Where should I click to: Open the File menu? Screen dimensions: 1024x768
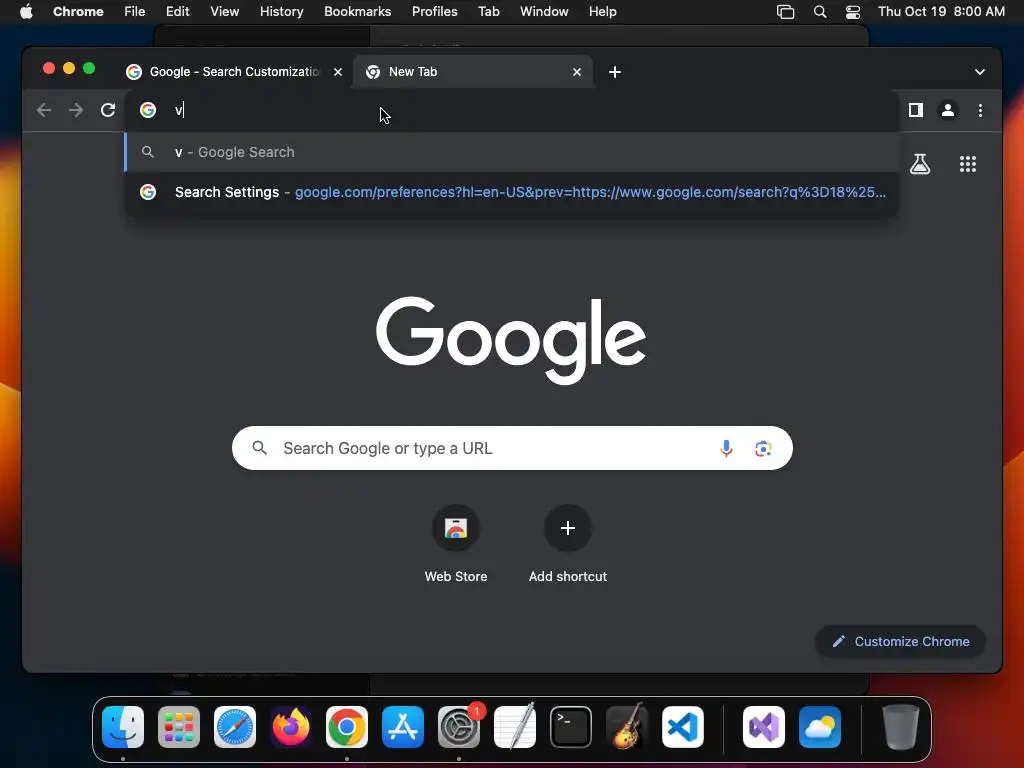coord(135,11)
